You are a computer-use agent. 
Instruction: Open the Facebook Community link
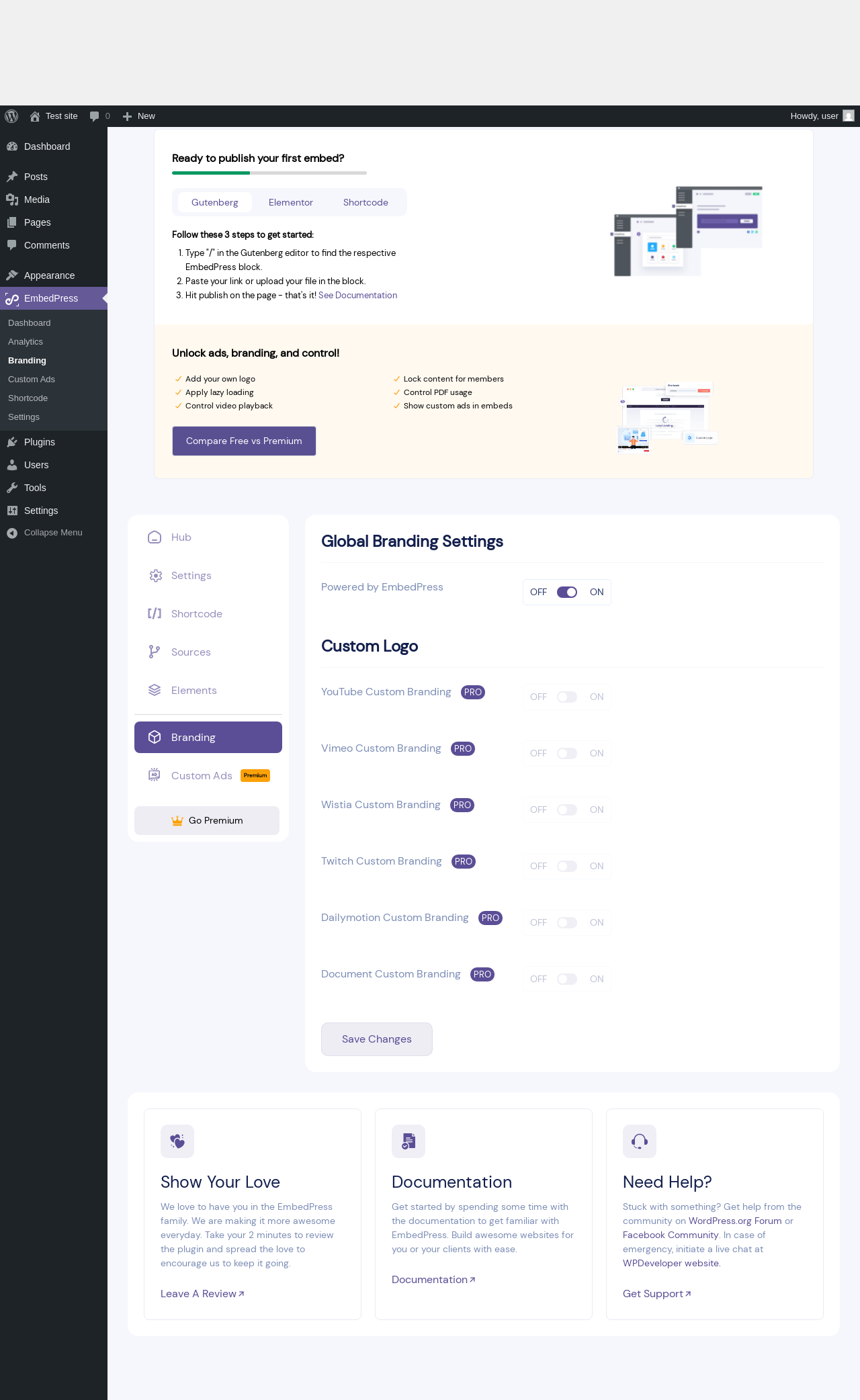click(671, 1235)
